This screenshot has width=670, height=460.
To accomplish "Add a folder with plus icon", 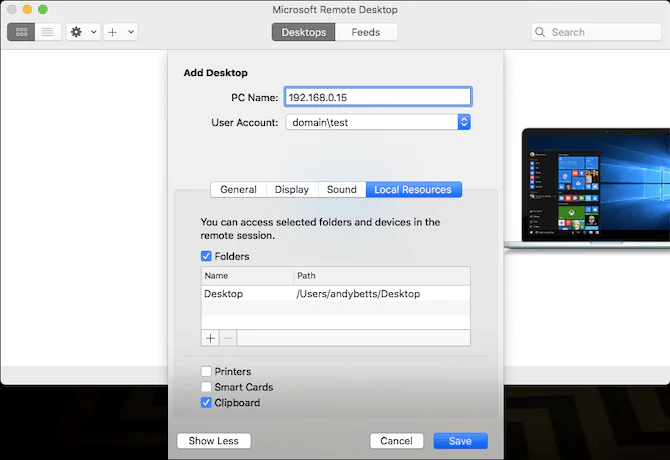I will [x=210, y=338].
